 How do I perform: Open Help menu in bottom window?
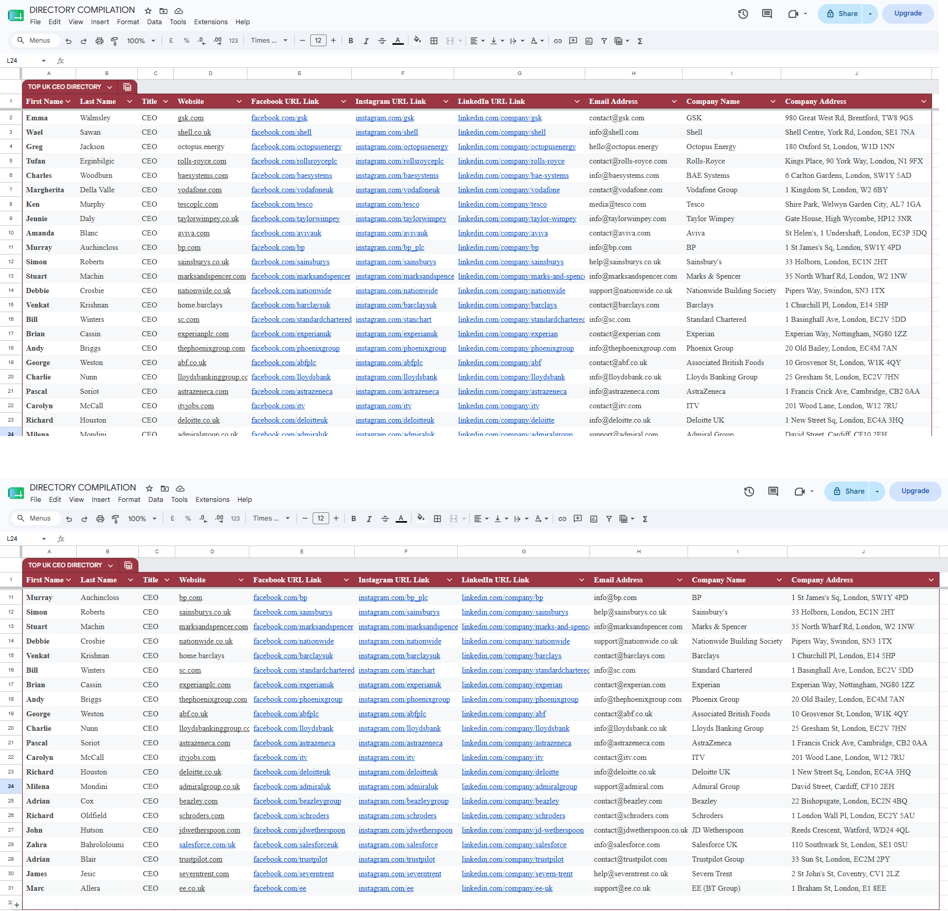click(x=245, y=500)
